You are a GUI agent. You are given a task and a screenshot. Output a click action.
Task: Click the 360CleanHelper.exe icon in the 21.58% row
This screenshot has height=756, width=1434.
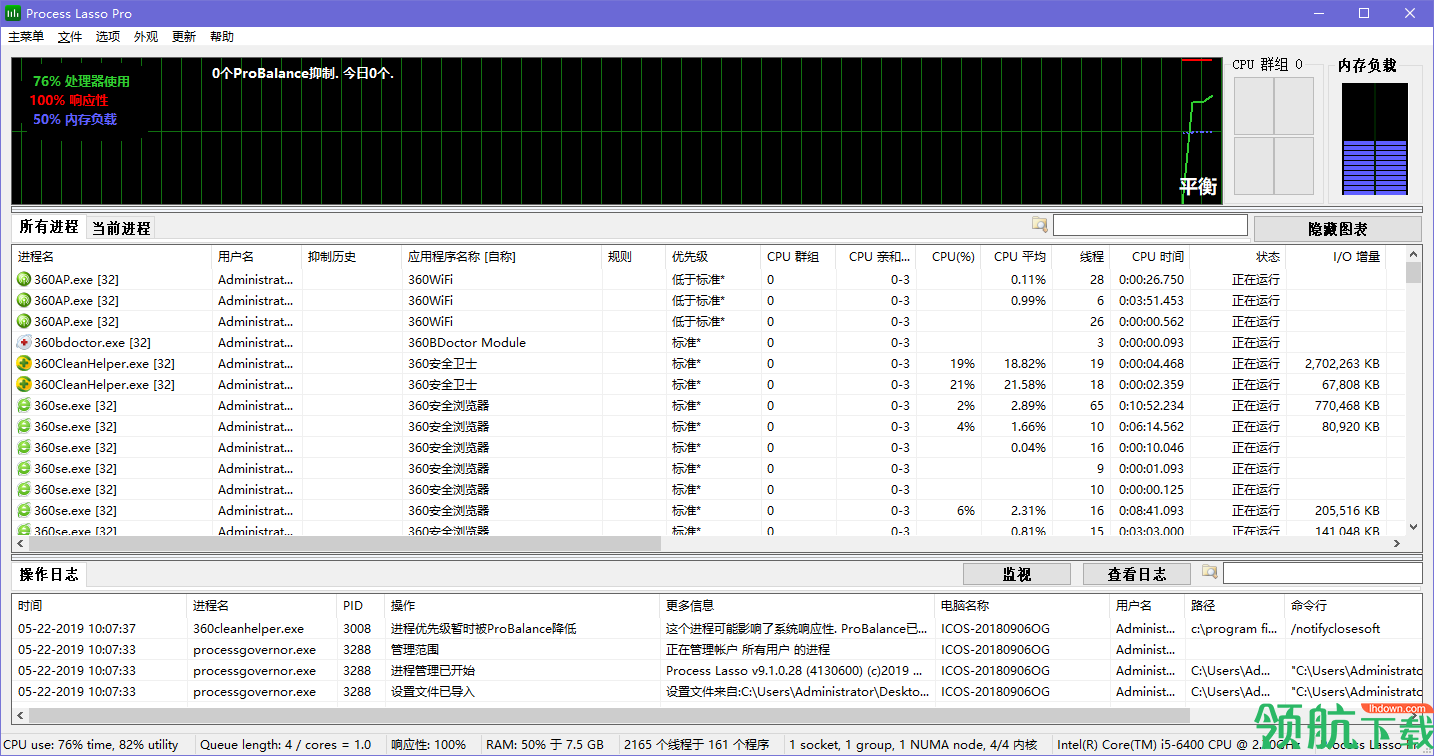(24, 385)
